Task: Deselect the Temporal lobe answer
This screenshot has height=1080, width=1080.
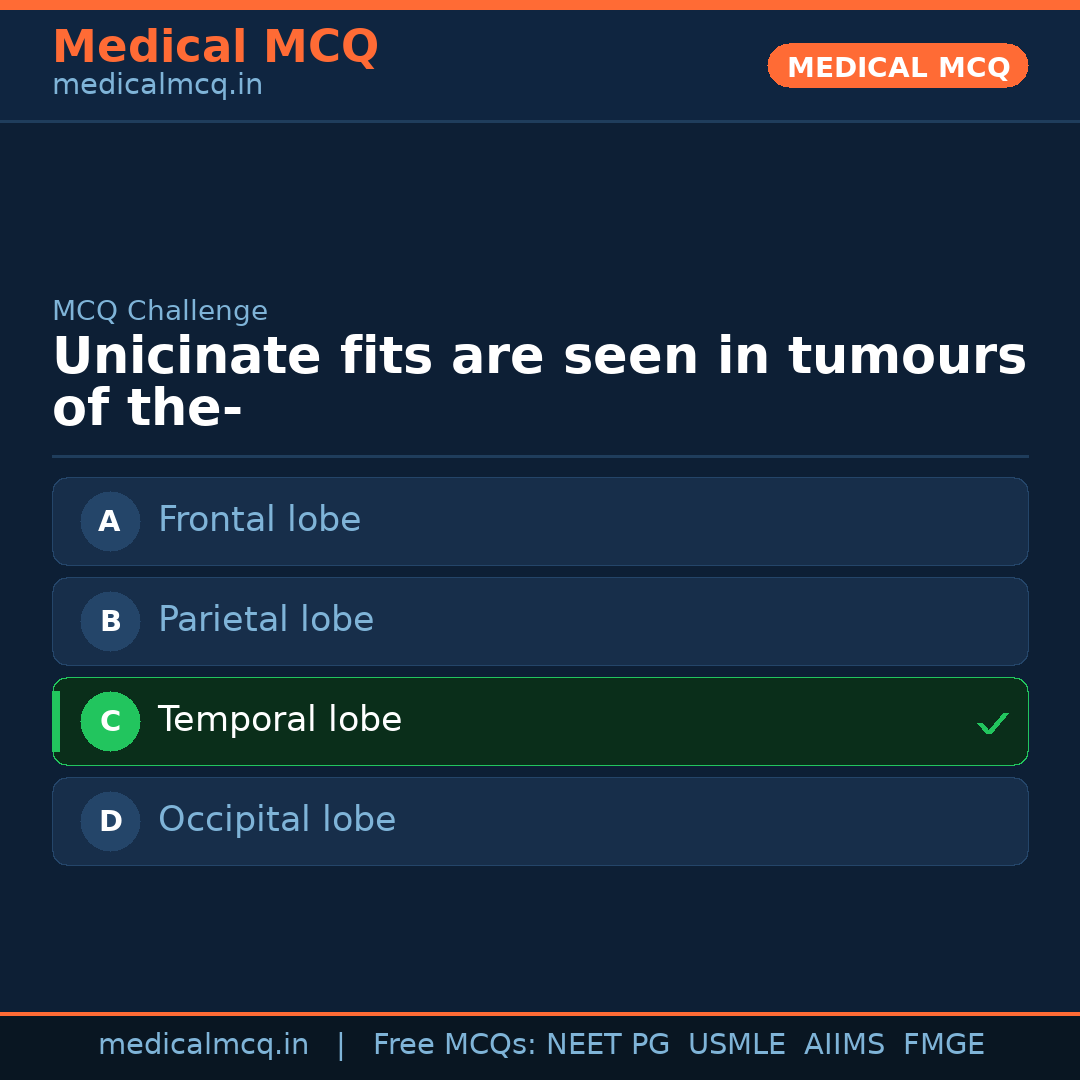Action: (x=540, y=721)
